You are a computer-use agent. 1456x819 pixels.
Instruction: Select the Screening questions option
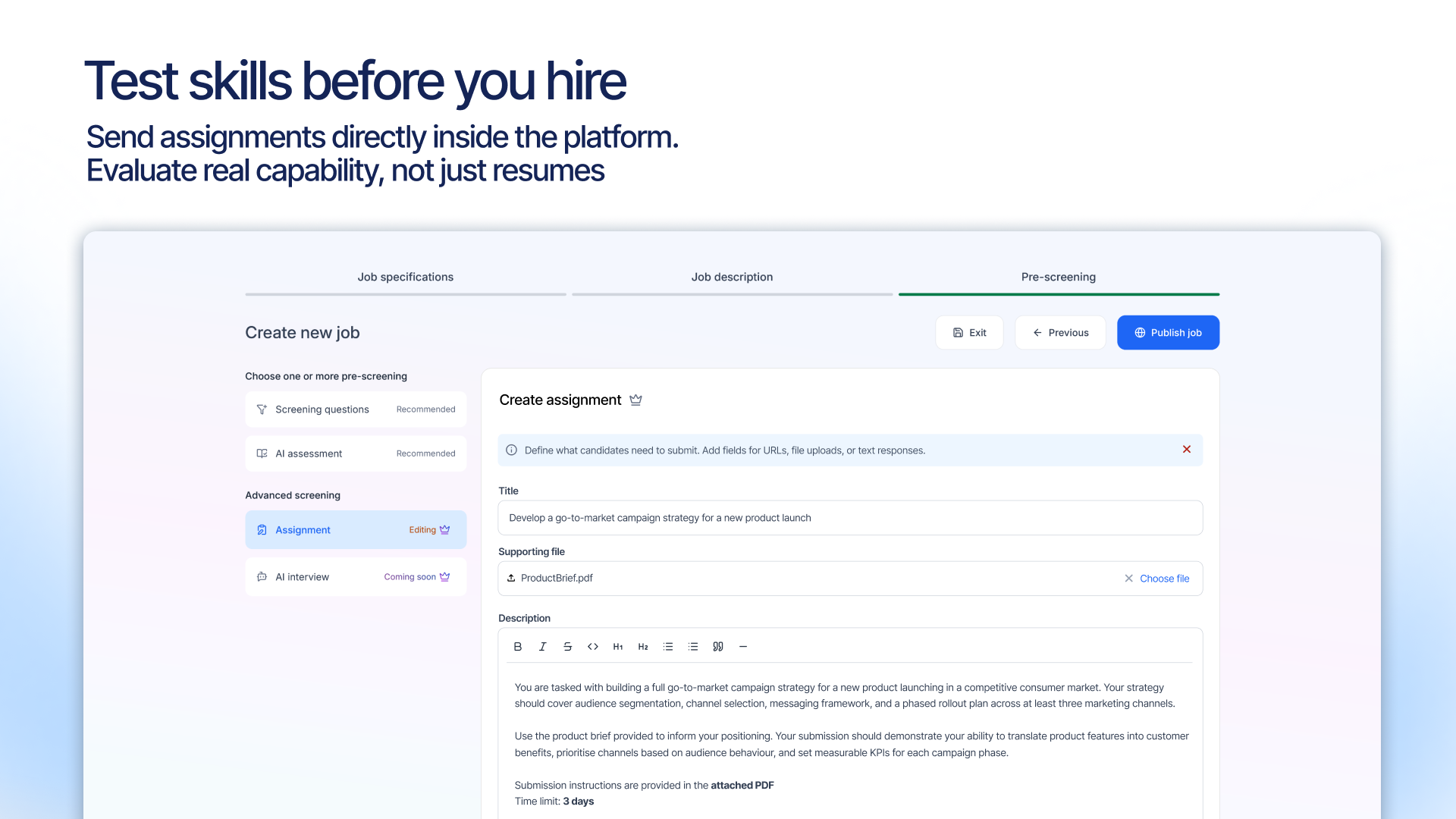click(x=356, y=409)
